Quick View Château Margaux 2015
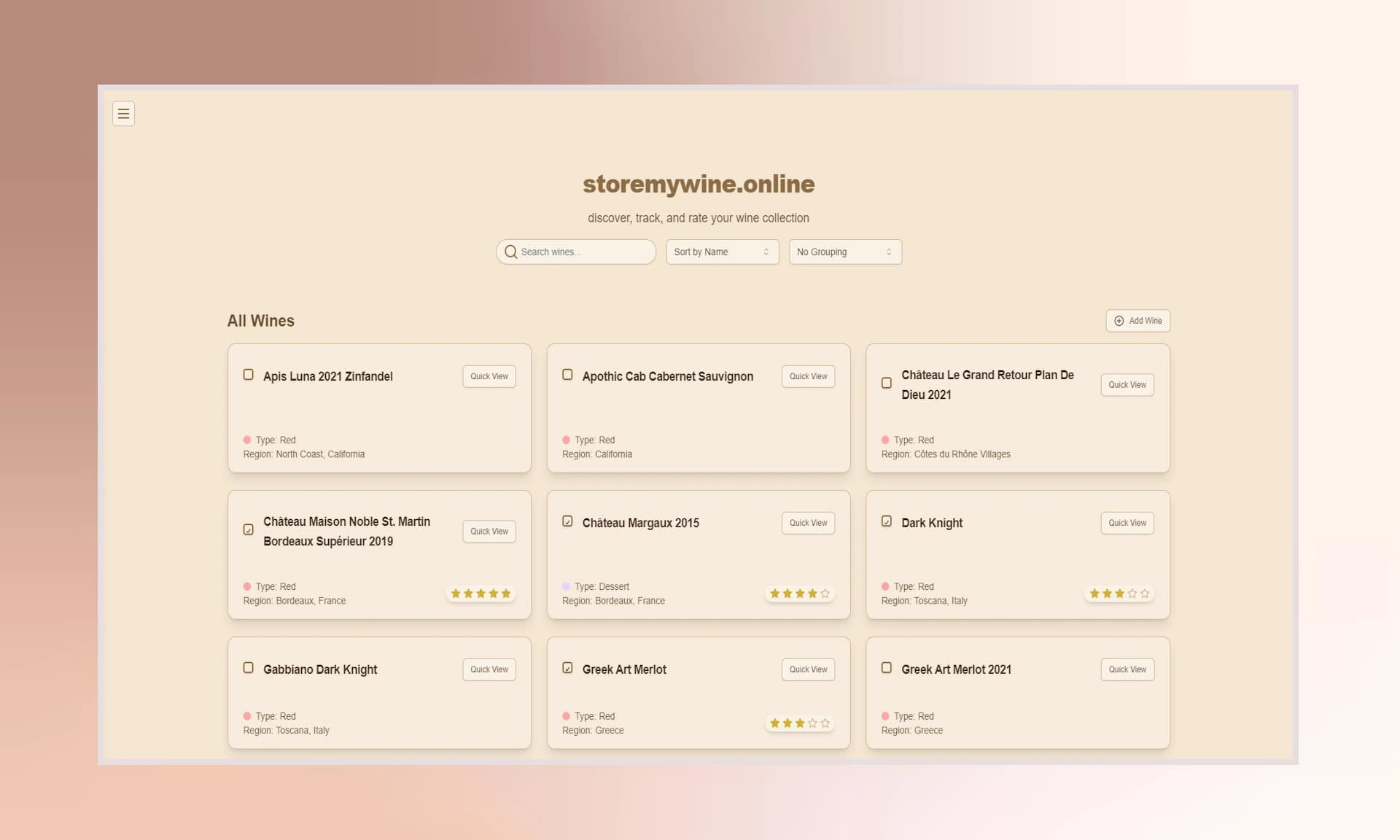The width and height of the screenshot is (1400, 840). point(808,523)
